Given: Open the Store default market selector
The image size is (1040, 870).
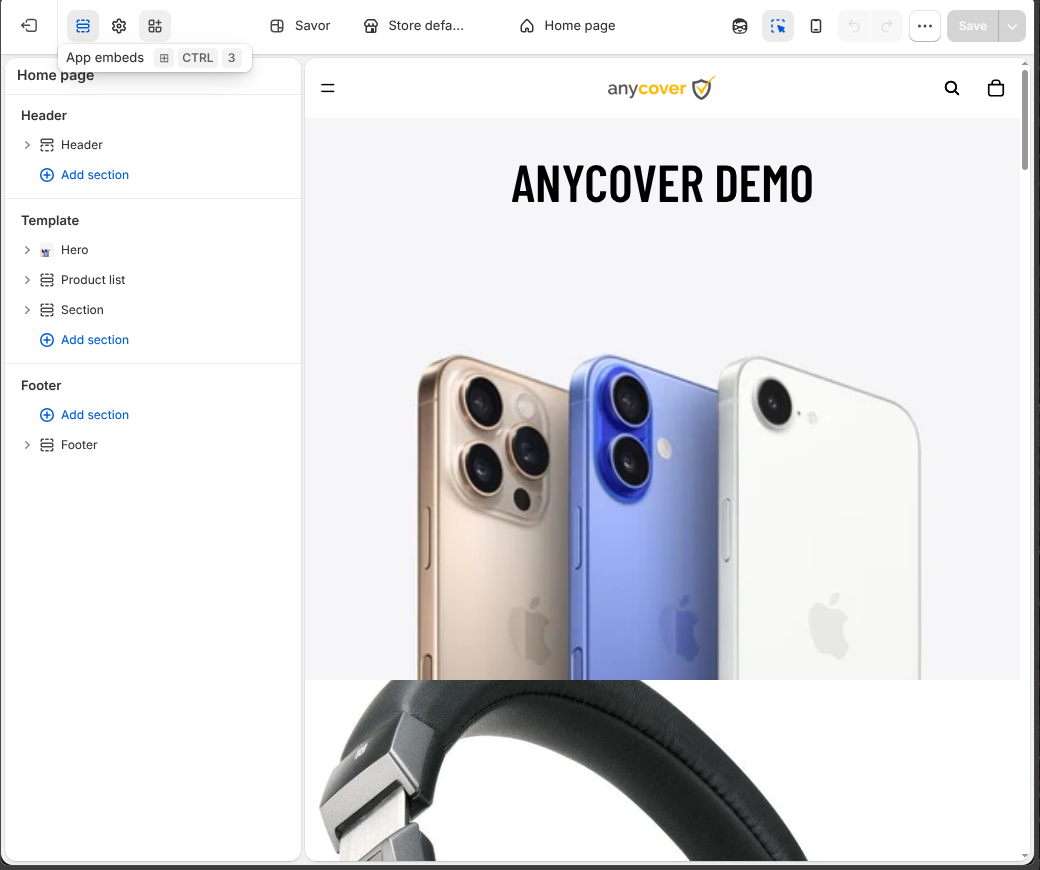Looking at the screenshot, I should 414,26.
